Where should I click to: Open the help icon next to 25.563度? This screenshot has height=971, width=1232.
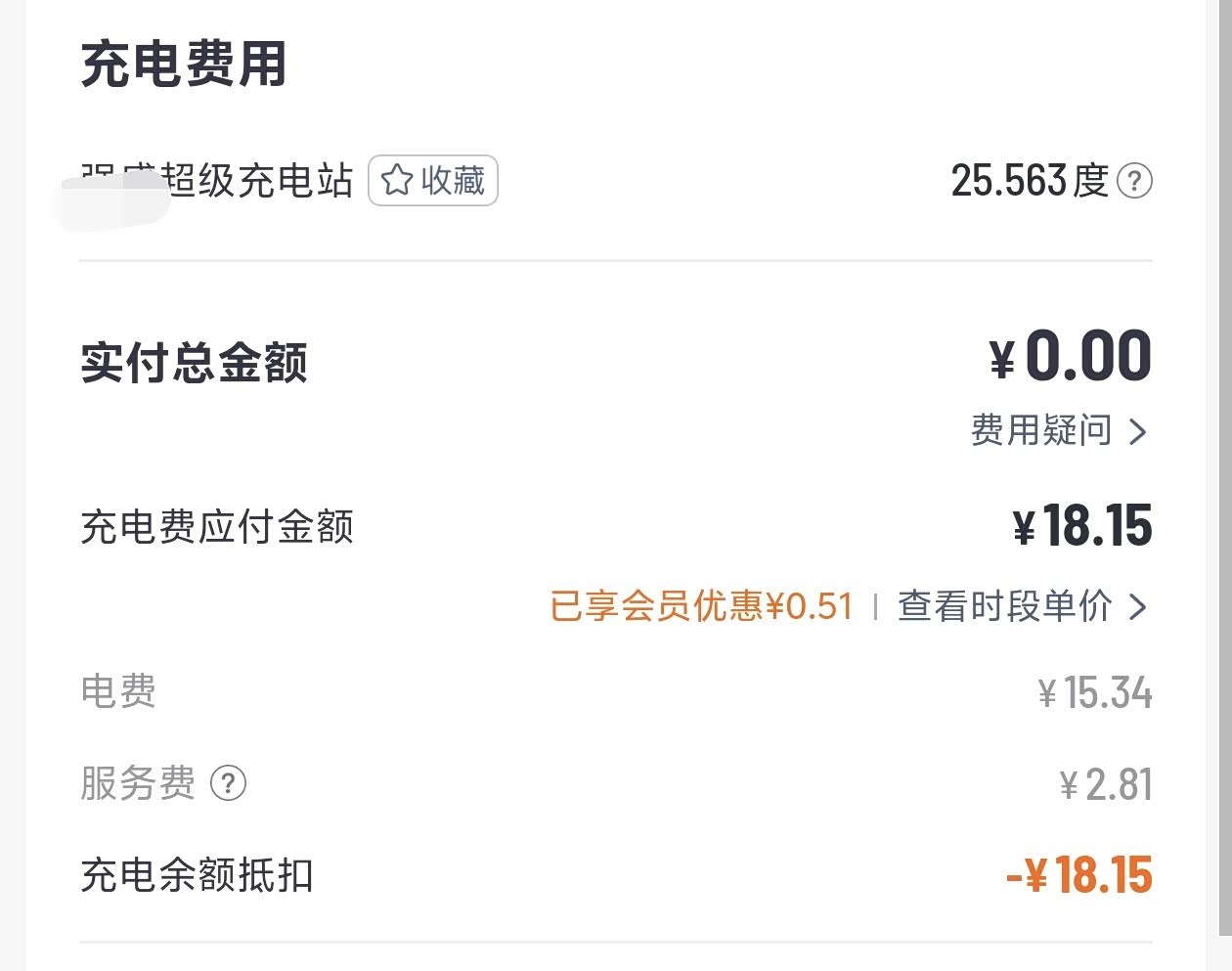pyautogui.click(x=1134, y=181)
